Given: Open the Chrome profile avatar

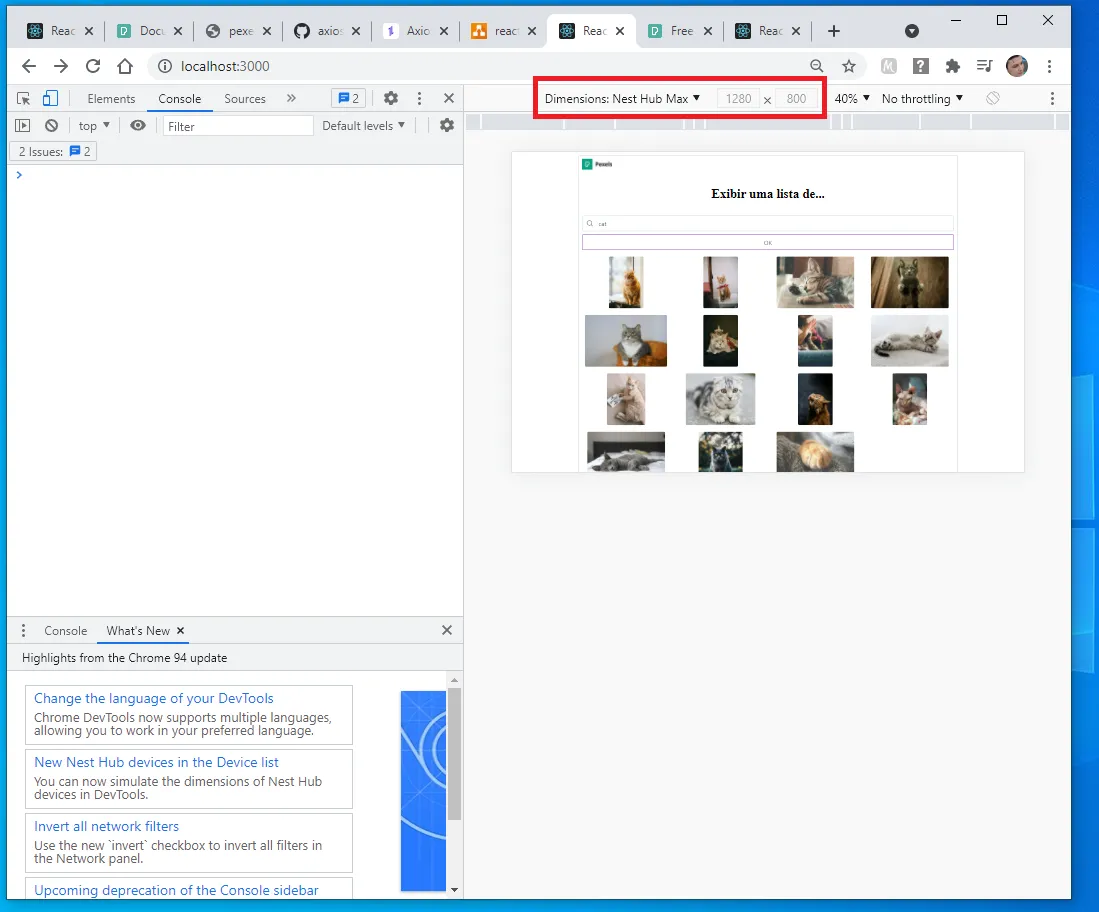Looking at the screenshot, I should (x=1017, y=66).
